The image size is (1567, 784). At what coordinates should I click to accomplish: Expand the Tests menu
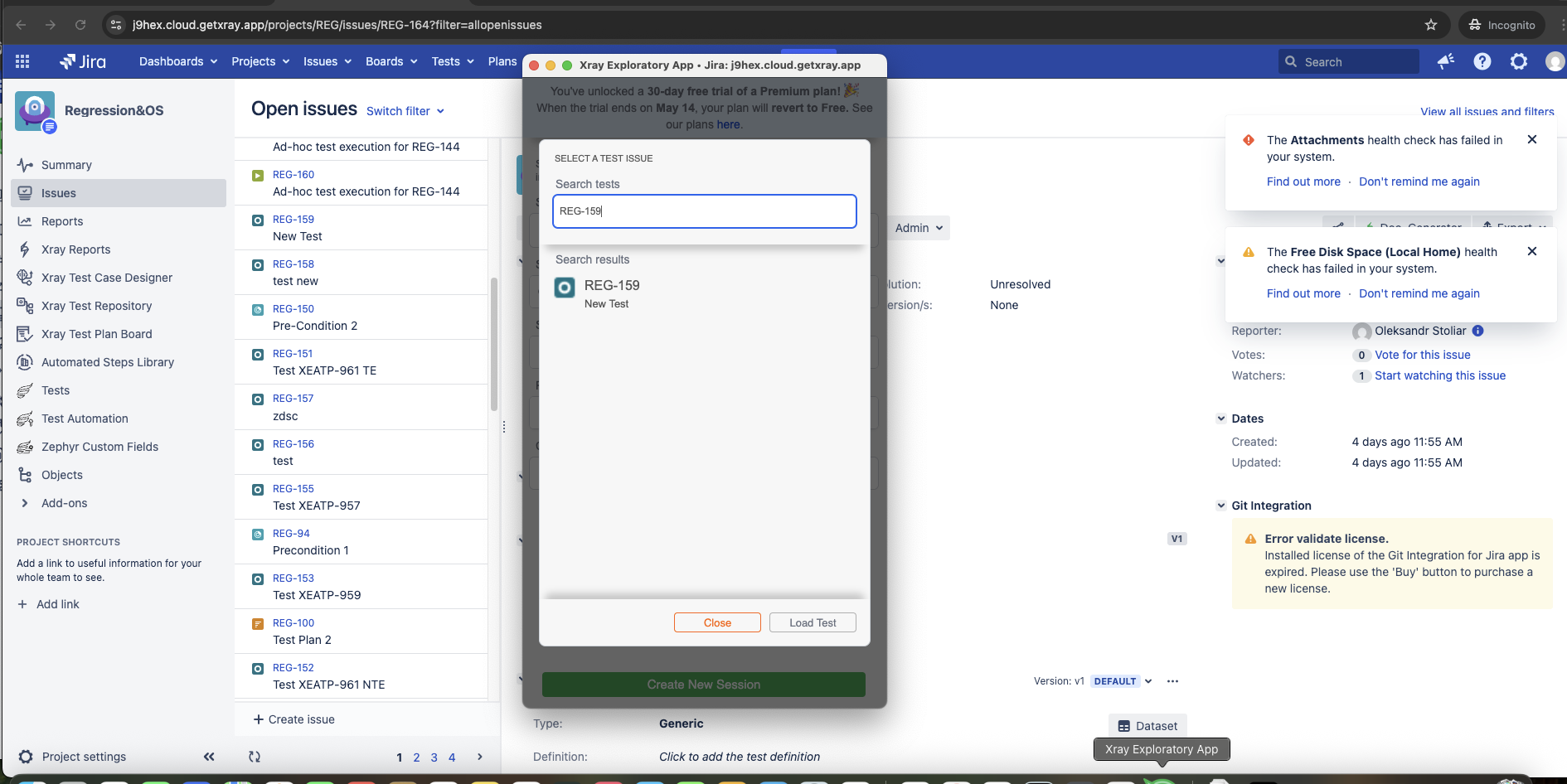pyautogui.click(x=453, y=61)
